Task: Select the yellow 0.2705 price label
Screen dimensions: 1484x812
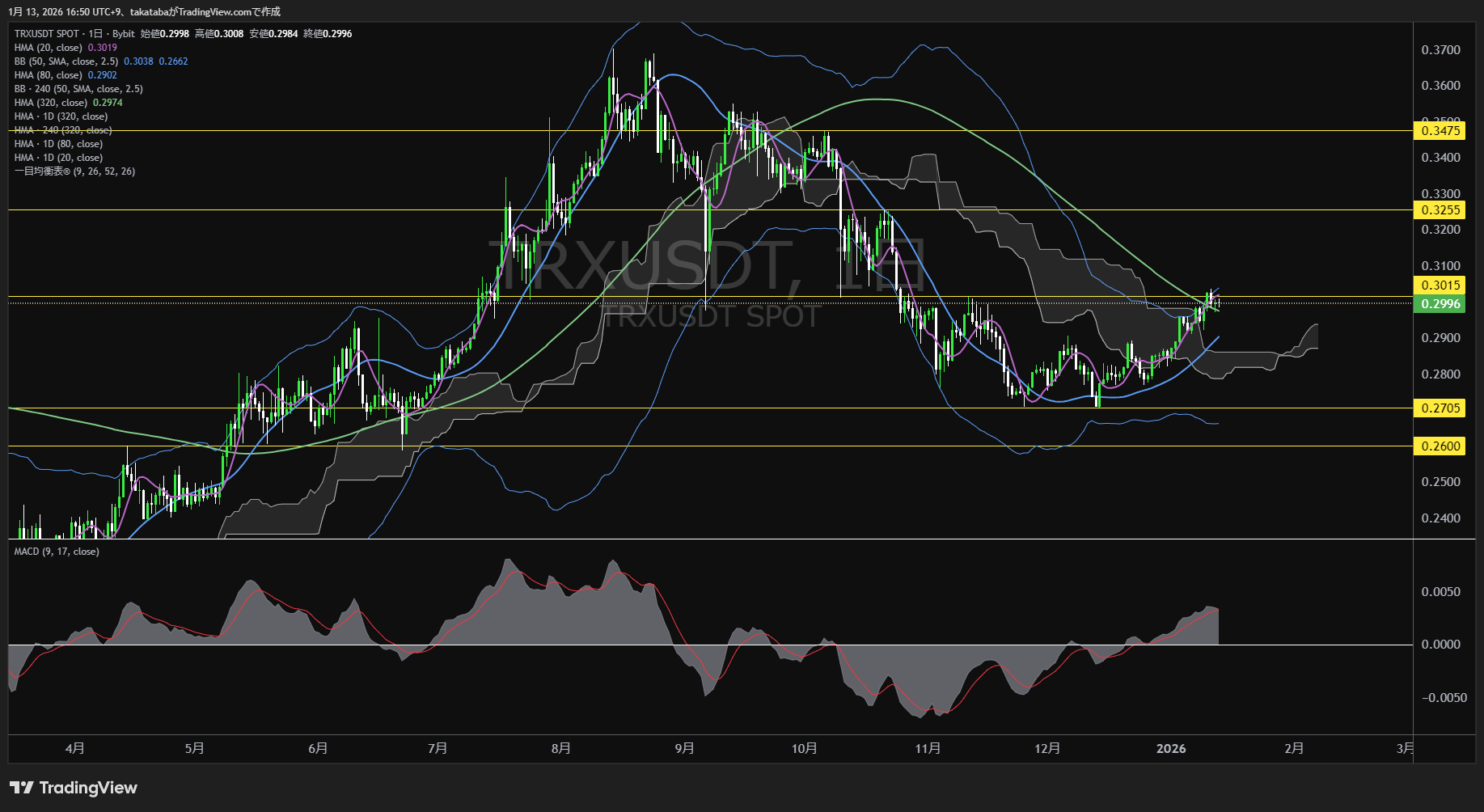Action: pos(1440,408)
